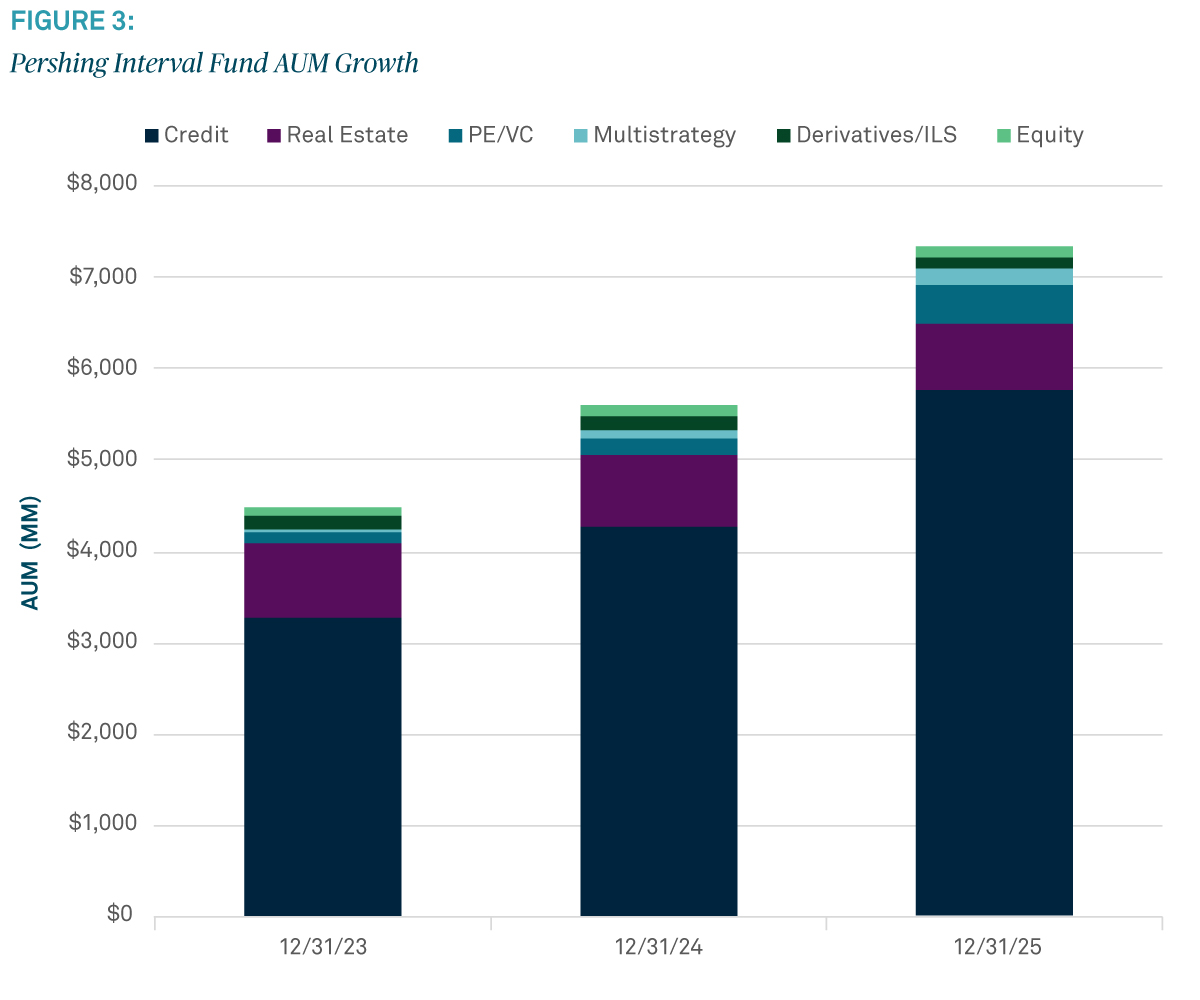Select the PE/VC legend marker
The height and width of the screenshot is (1000, 1200).
pyautogui.click(x=453, y=134)
